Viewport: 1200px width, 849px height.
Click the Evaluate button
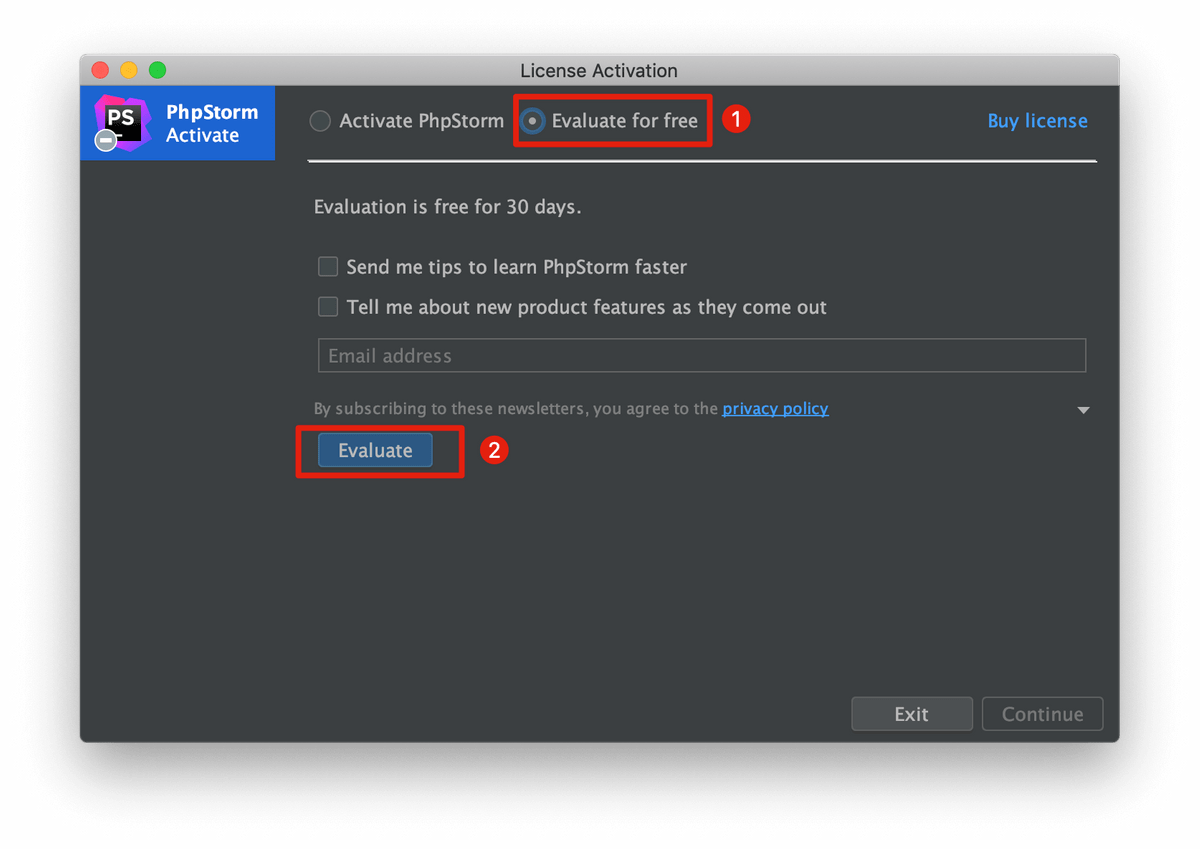coord(375,450)
